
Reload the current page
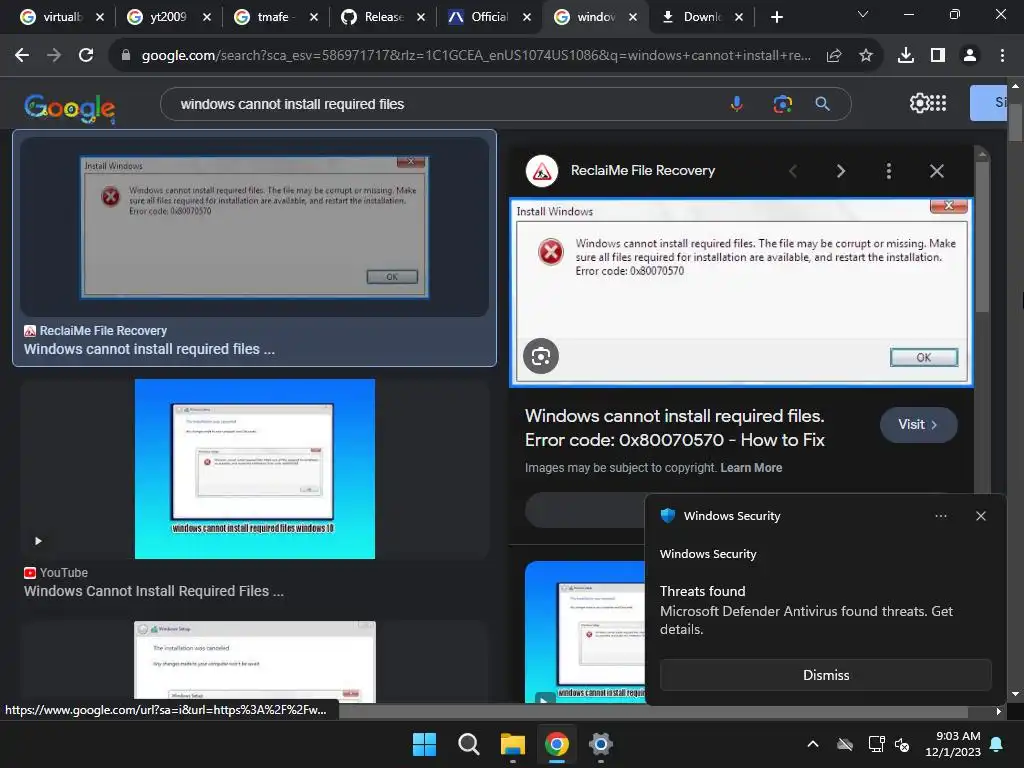(86, 56)
